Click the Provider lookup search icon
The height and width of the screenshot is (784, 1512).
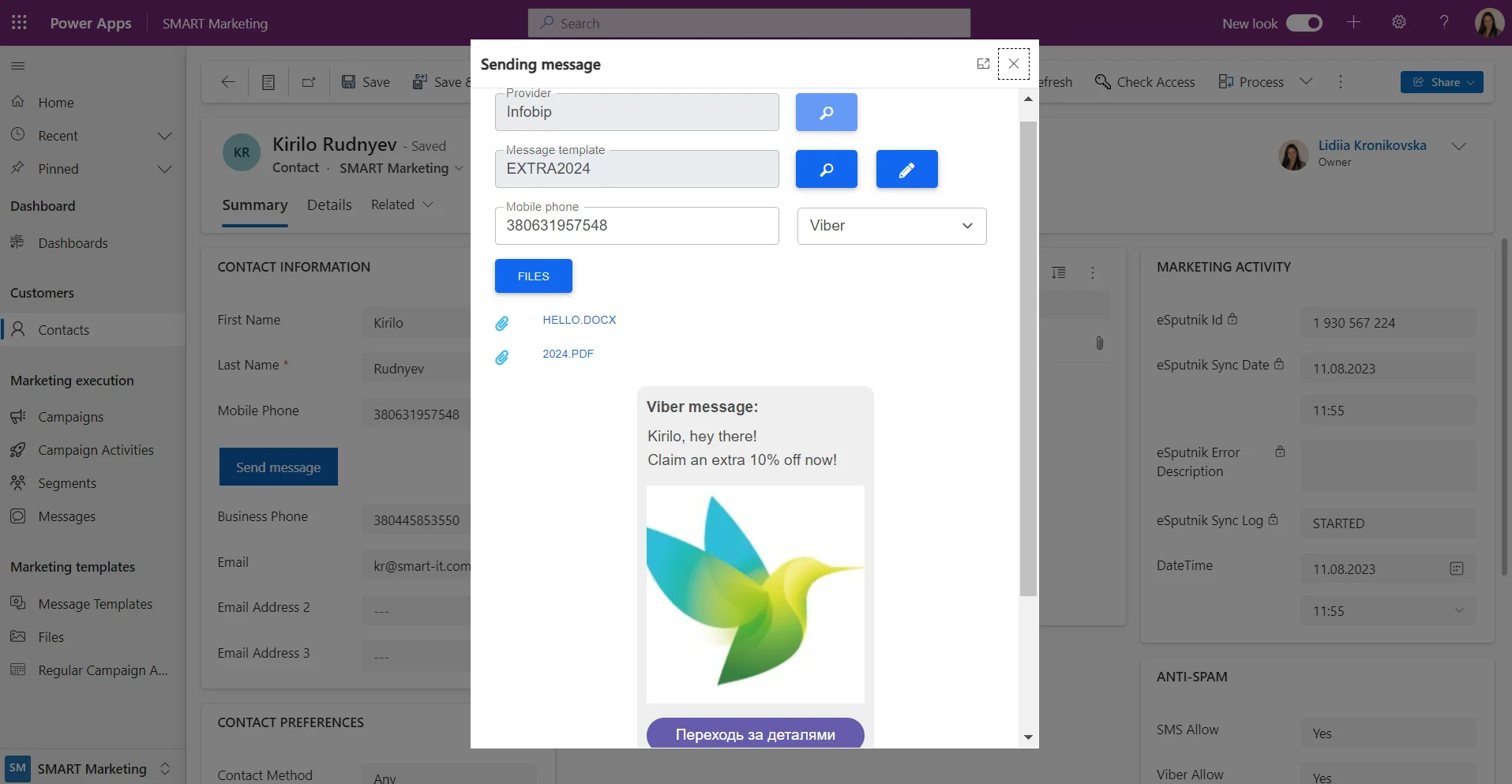pos(826,112)
